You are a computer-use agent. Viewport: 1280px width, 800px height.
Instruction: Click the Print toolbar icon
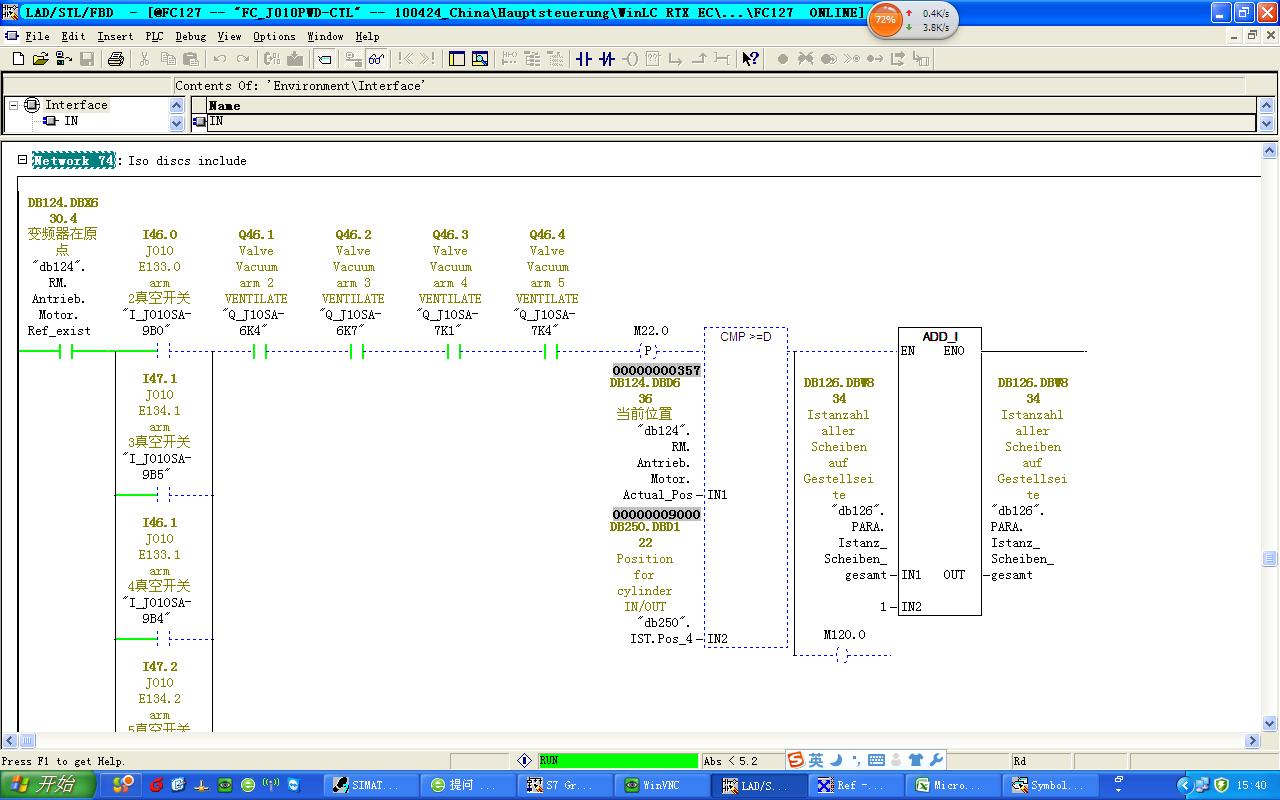tap(115, 59)
